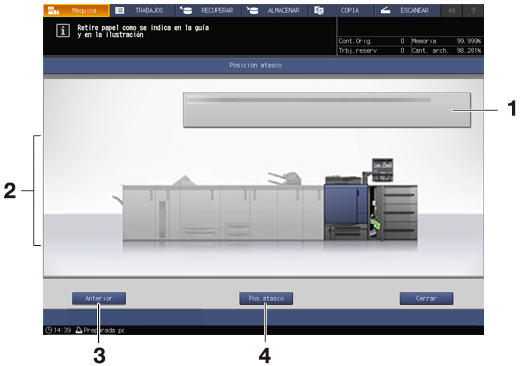The width and height of the screenshot is (520, 366).
Task: Go to the ALMACENAR tab
Action: (x=275, y=10)
